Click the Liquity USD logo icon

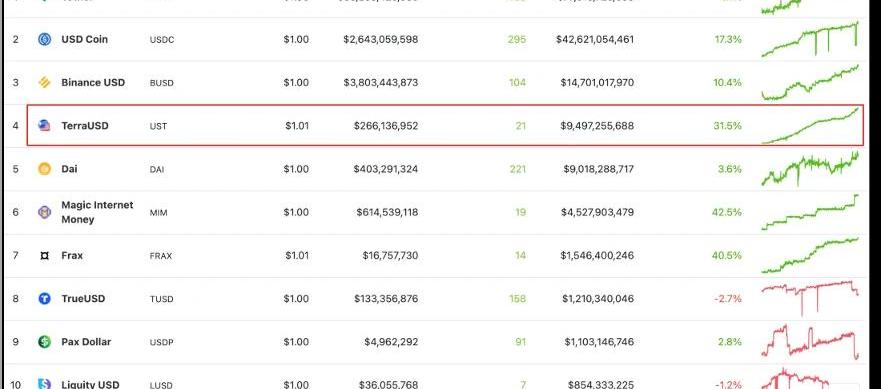[x=44, y=383]
